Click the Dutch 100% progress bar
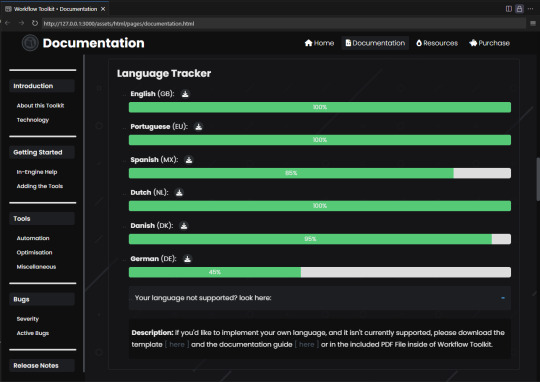The width and height of the screenshot is (540, 382). pos(320,206)
